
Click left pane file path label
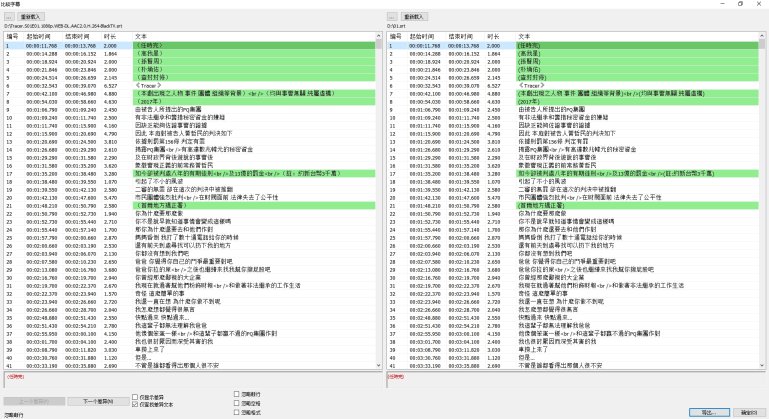pyautogui.click(x=63, y=26)
